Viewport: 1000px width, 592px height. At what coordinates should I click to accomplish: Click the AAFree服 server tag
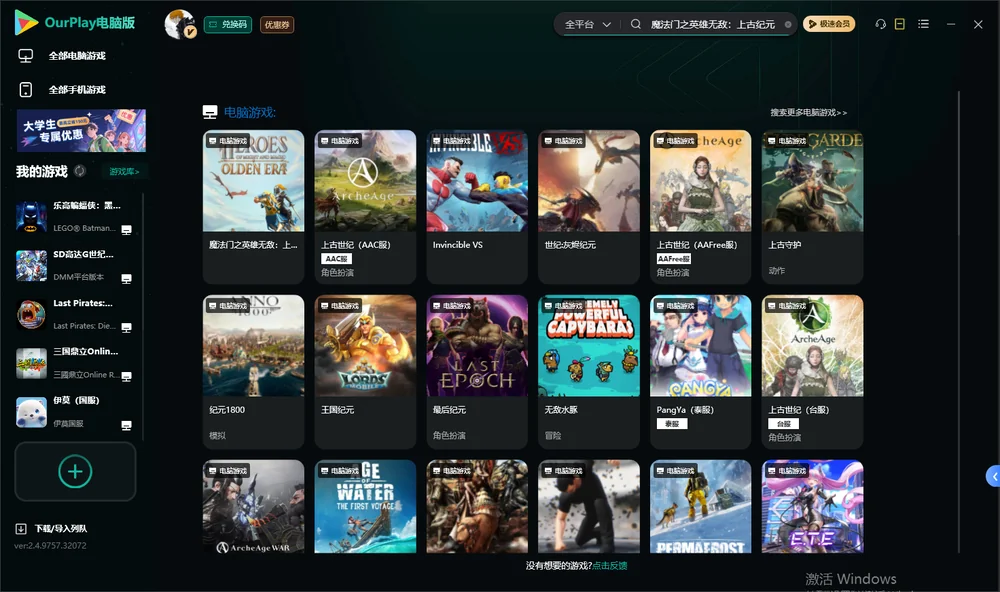674,259
